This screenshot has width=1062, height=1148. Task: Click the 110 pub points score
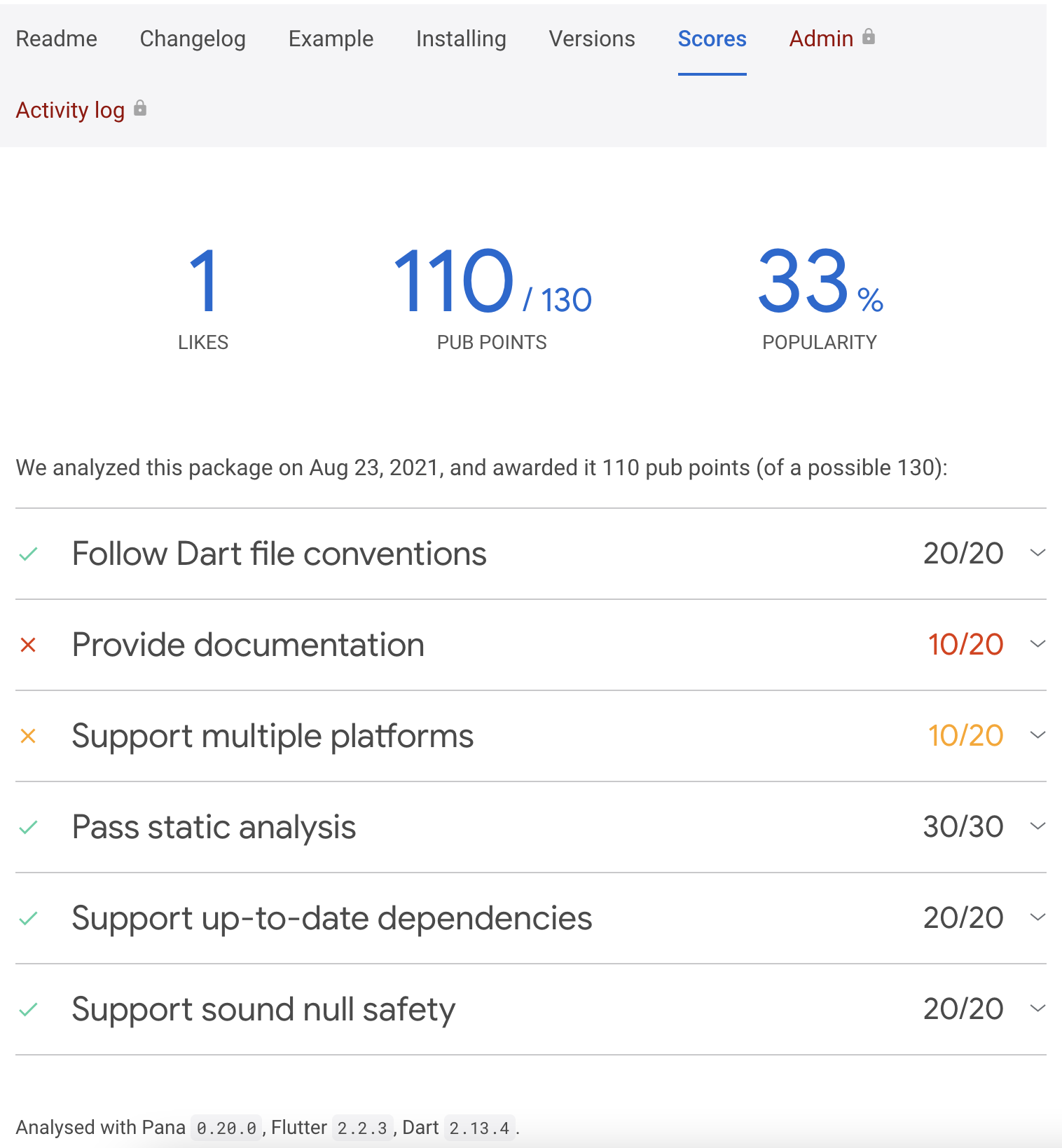[x=454, y=282]
